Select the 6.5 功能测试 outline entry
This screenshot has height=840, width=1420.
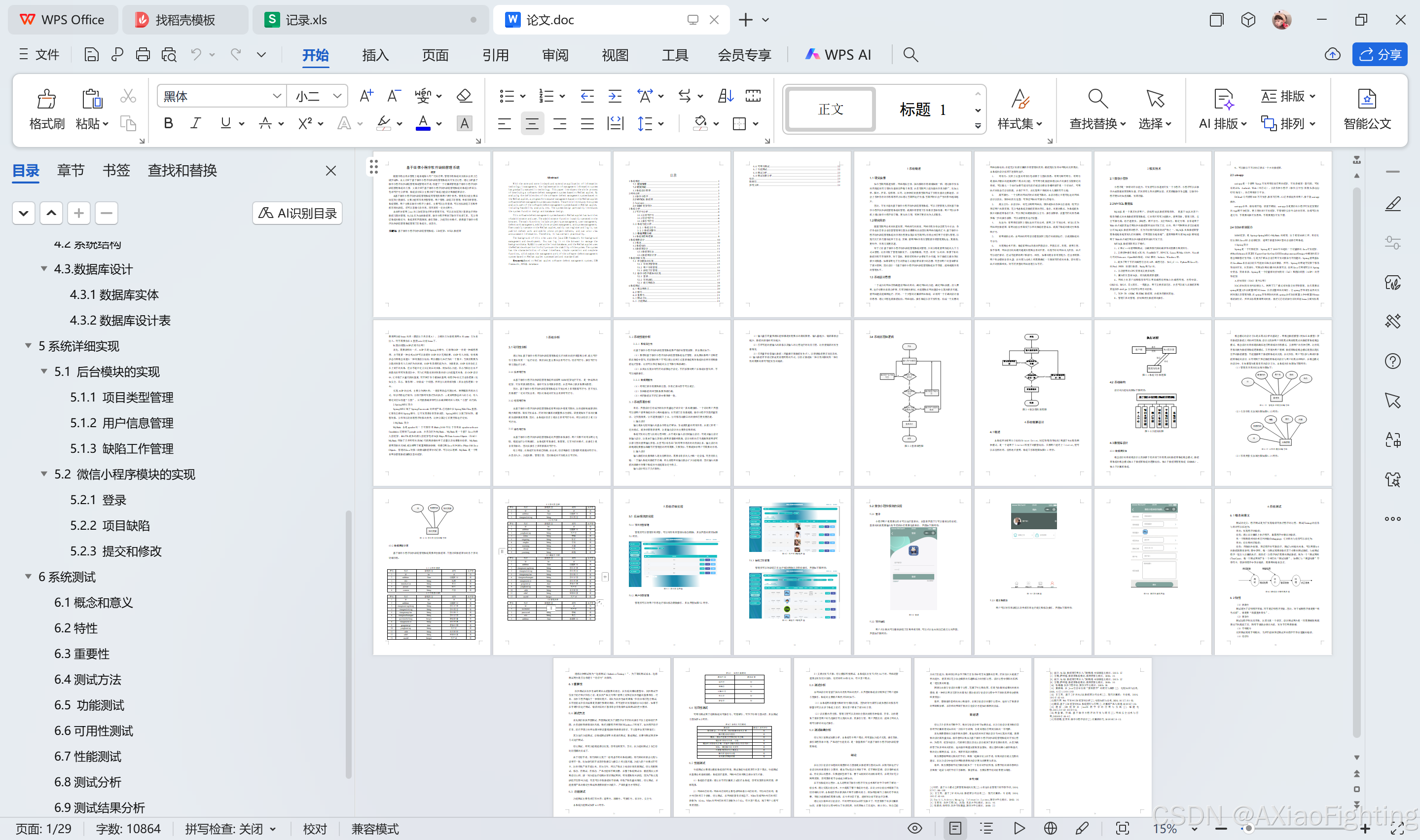pyautogui.click(x=89, y=705)
